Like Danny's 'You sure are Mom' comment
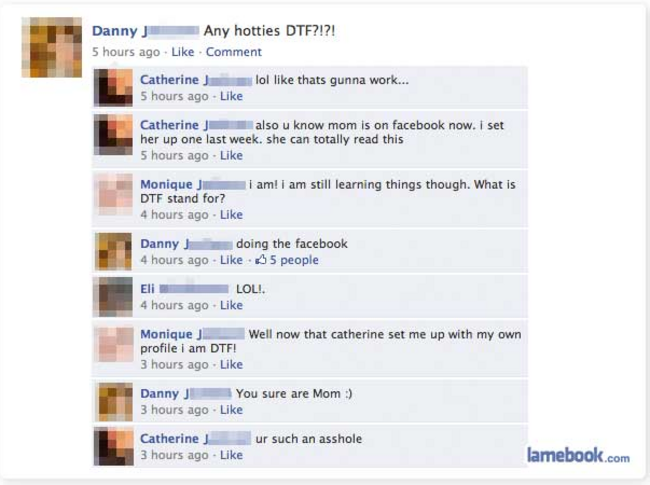Viewport: 650px width, 485px height. coord(231,410)
